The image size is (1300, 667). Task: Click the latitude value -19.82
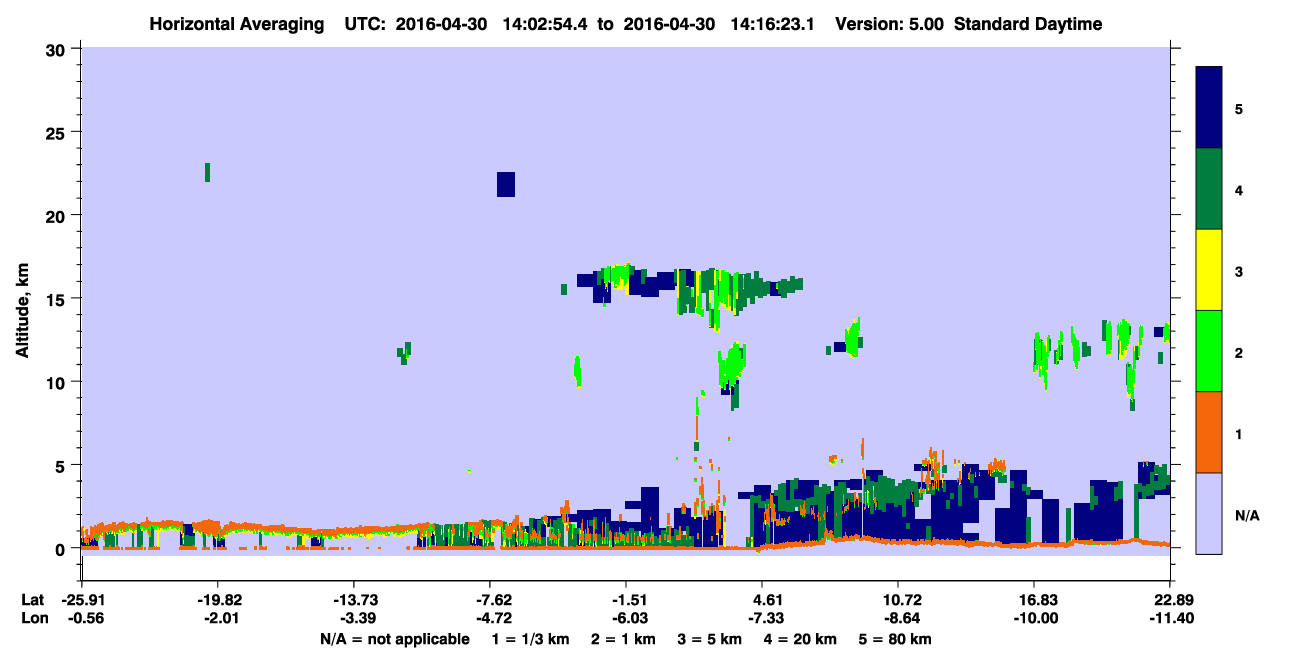coord(217,600)
